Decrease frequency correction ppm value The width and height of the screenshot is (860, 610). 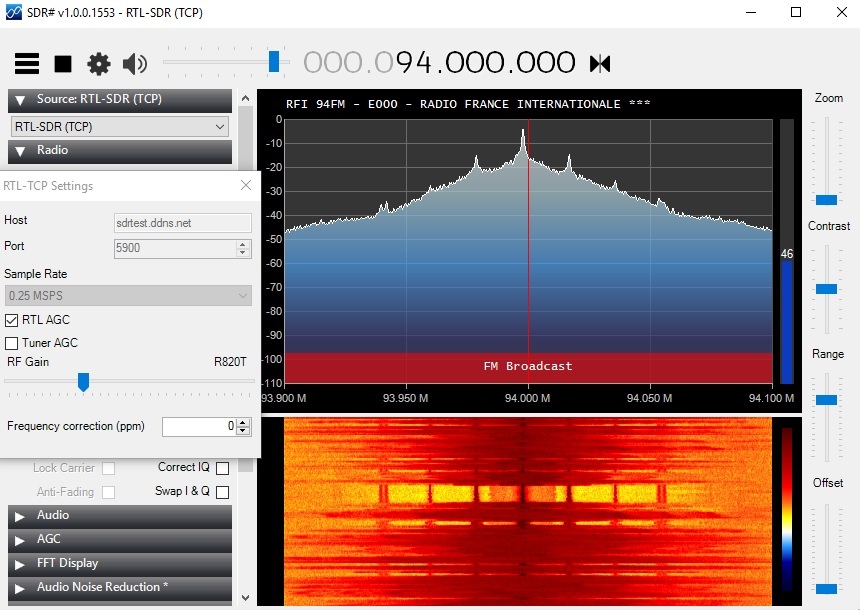point(242,431)
